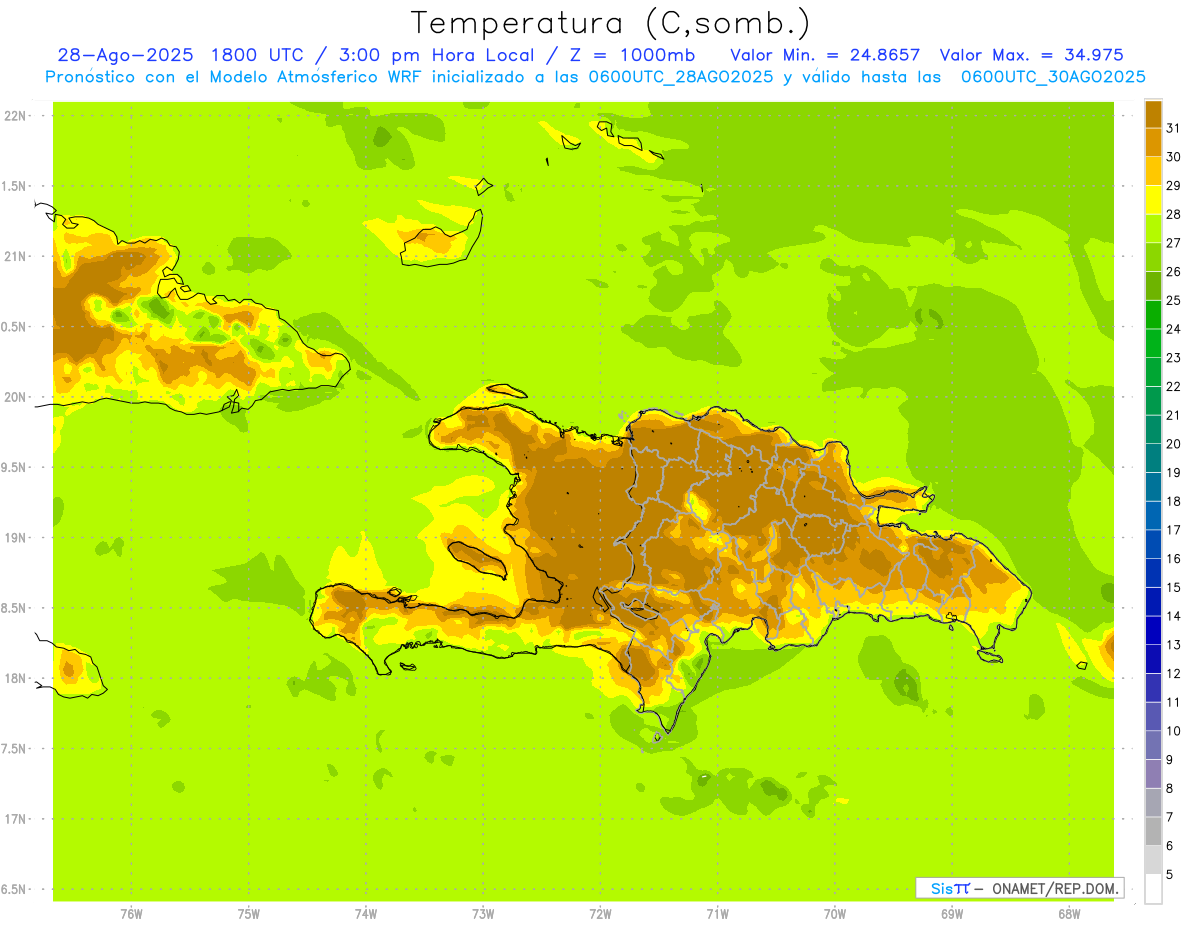This screenshot has width=1200, height=927.
Task: Click Great Inagua island near 21N 73W
Action: [x=441, y=239]
